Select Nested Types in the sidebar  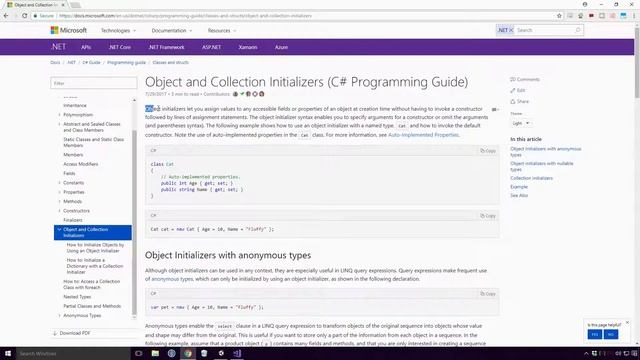[x=77, y=297]
